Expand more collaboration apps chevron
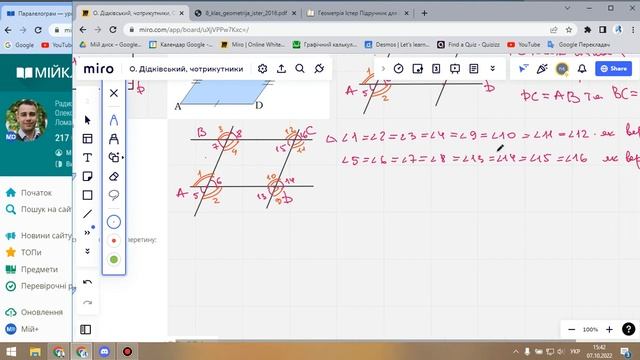640x360 pixels. 492,69
